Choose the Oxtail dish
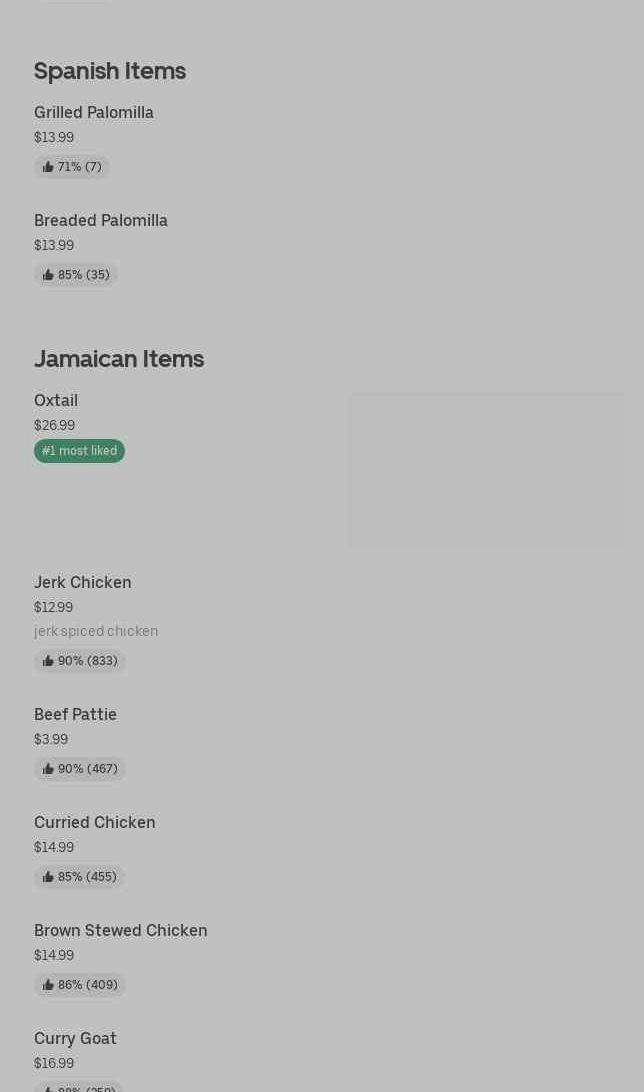 (56, 400)
